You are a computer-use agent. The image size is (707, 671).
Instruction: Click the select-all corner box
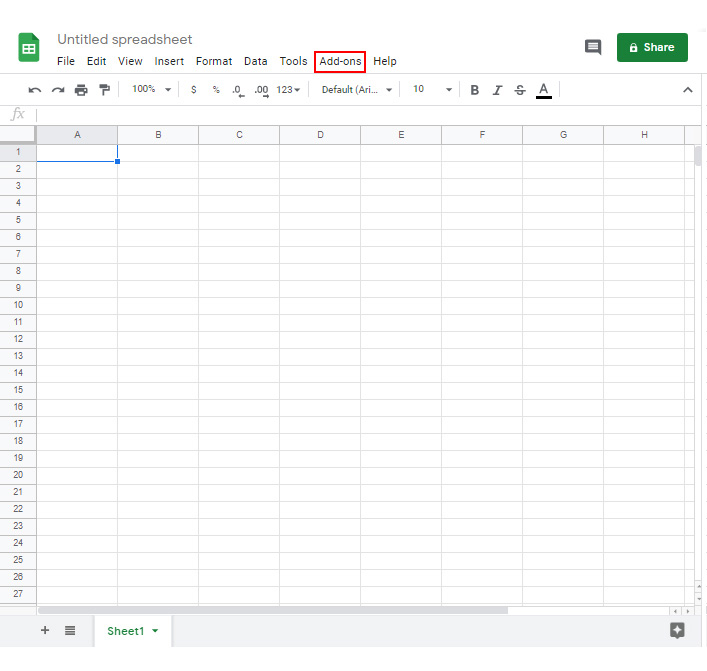point(18,135)
